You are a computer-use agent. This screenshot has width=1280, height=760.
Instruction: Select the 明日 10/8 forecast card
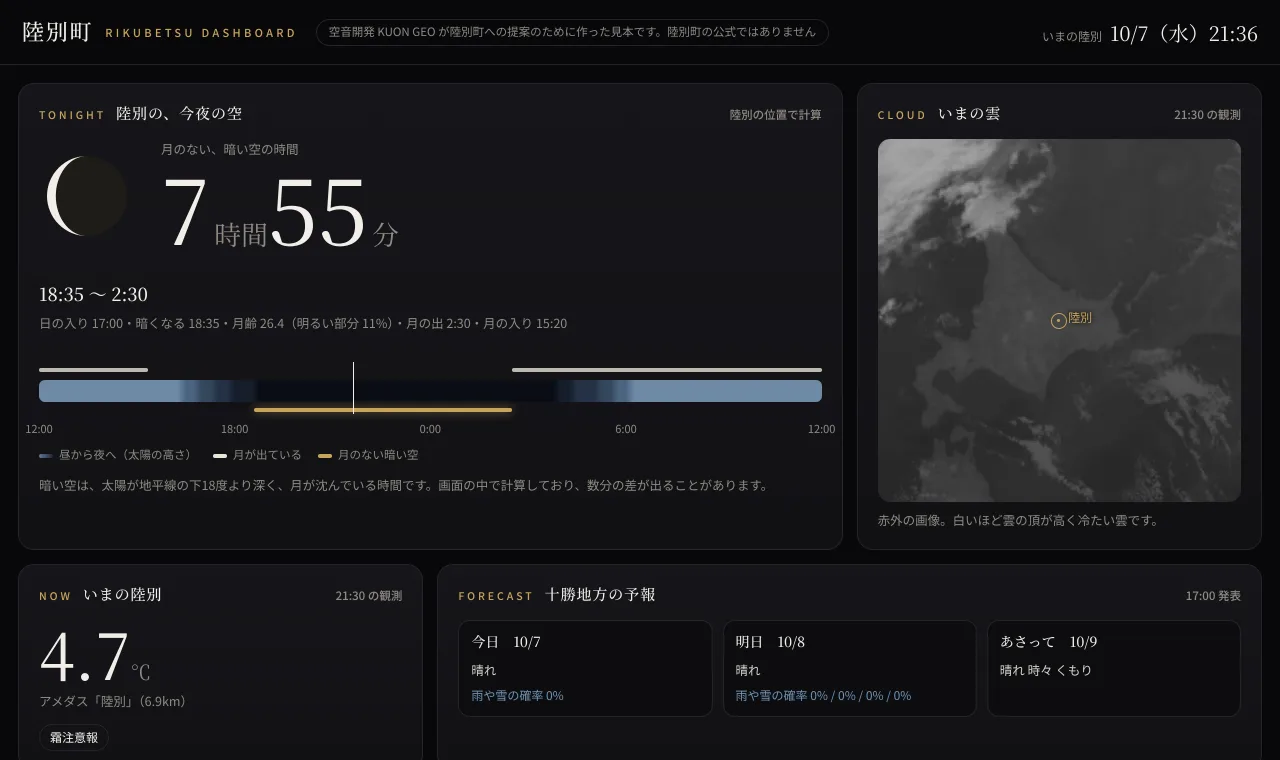(849, 668)
